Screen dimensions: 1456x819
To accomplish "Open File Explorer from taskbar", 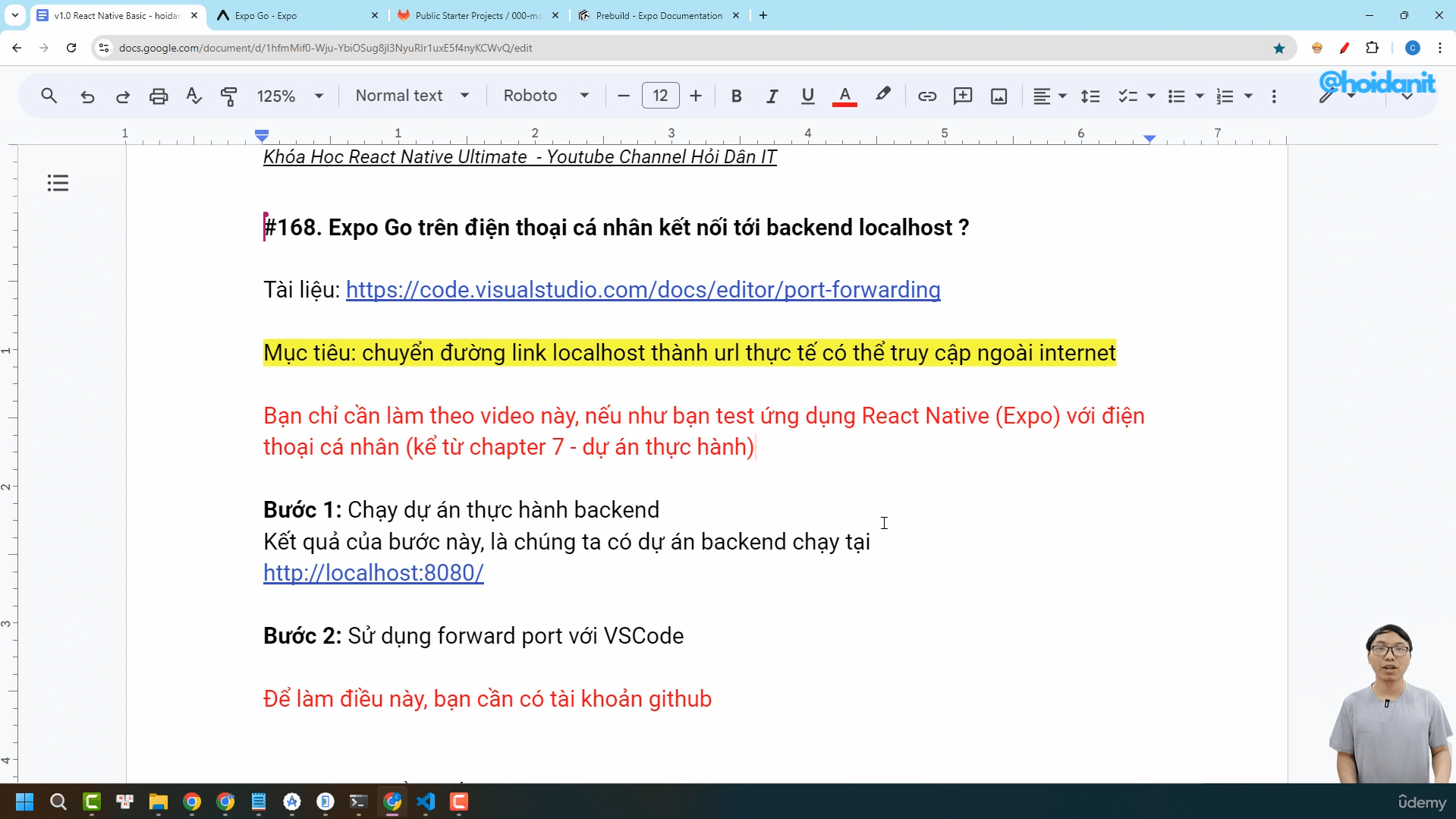I will pyautogui.click(x=158, y=802).
